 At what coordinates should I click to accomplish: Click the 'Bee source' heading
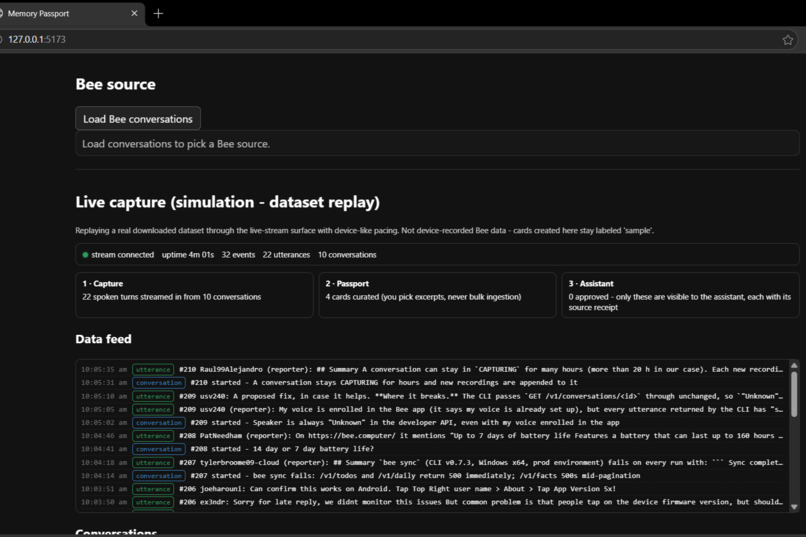116,84
